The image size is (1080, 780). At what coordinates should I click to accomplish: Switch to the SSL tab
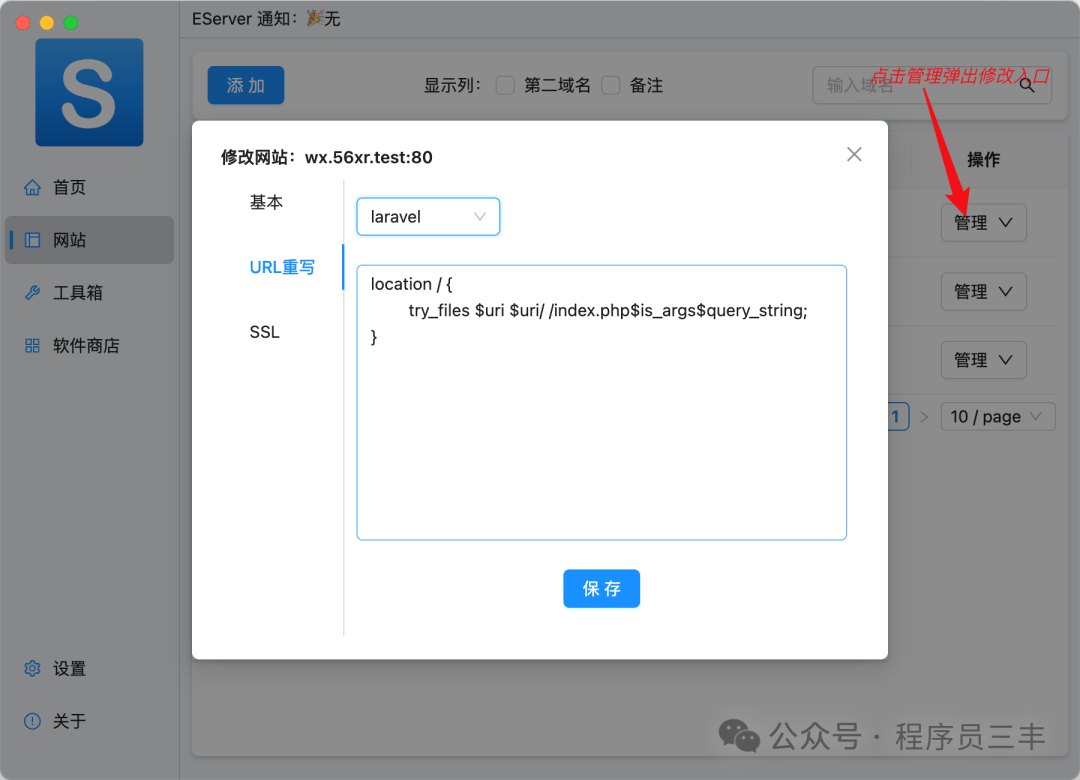(x=265, y=332)
